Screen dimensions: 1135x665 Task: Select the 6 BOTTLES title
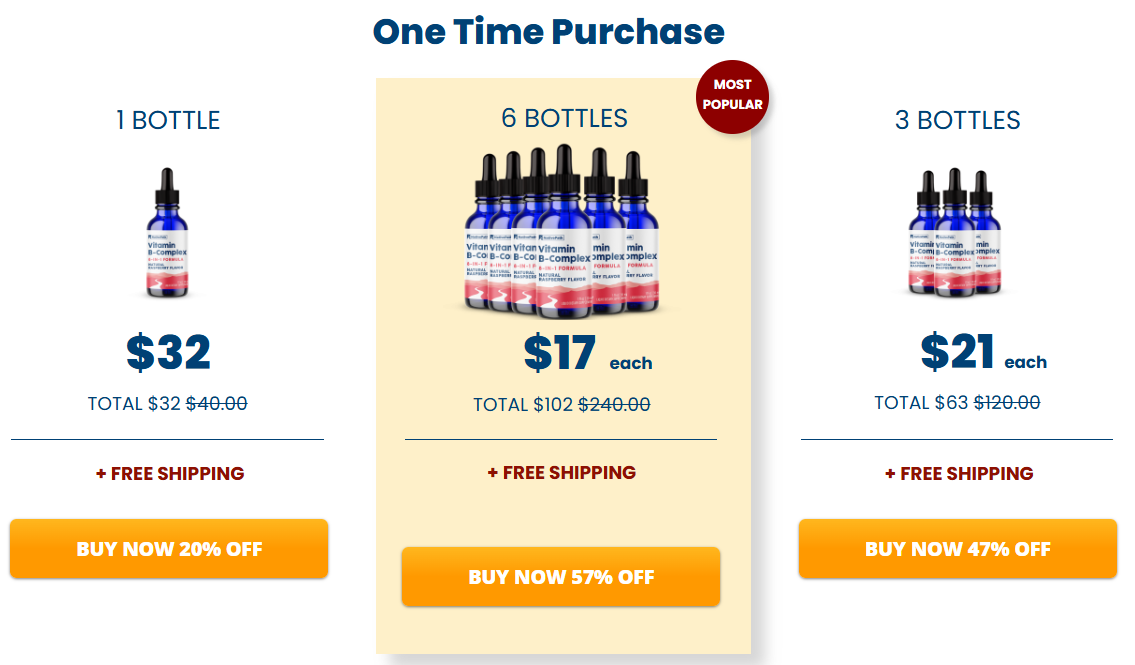point(564,118)
